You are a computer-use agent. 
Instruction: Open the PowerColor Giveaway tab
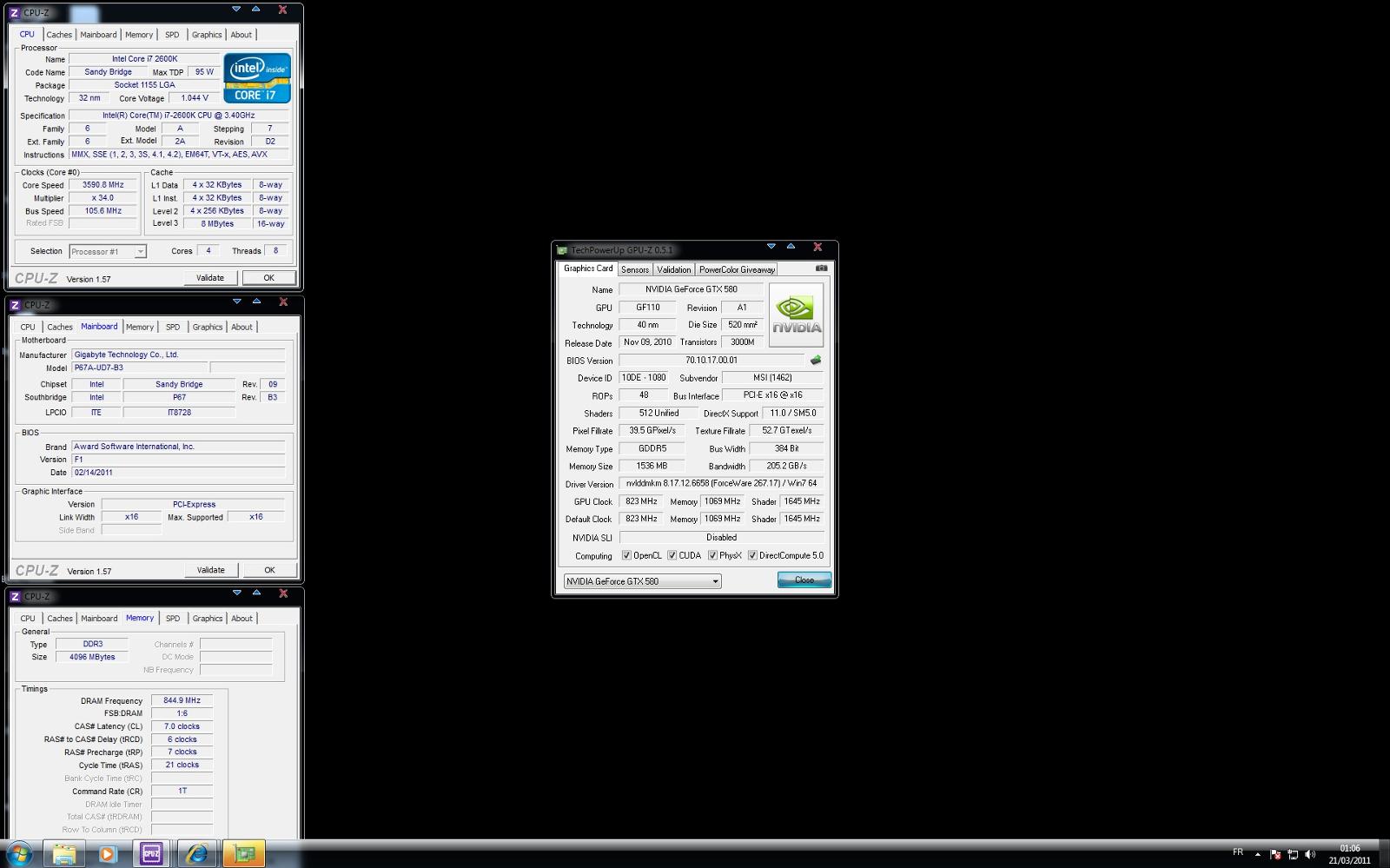(737, 269)
